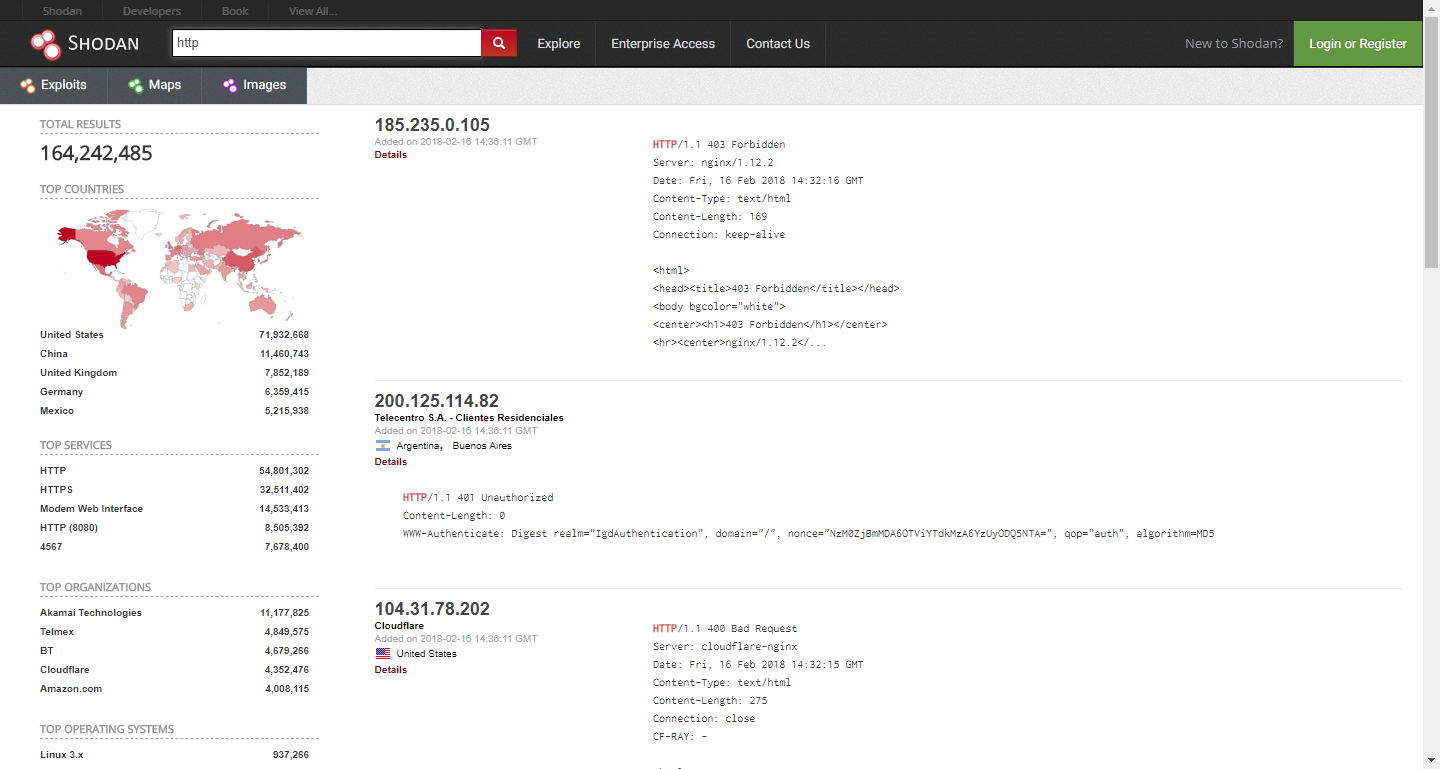Filter by Cloudflare in Top Organizations
Viewport: 1440px width, 769px height.
[65, 670]
